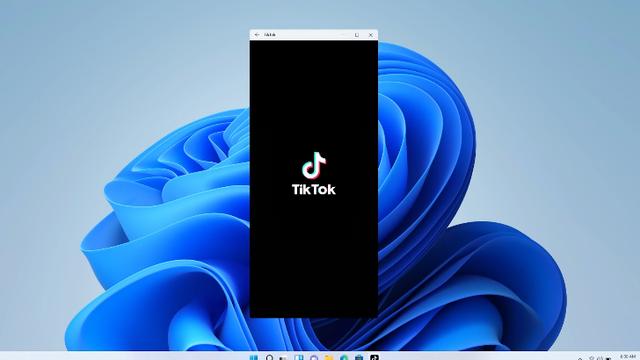640x360 pixels.
Task: Open taskbar Search magnifier
Action: click(x=269, y=358)
